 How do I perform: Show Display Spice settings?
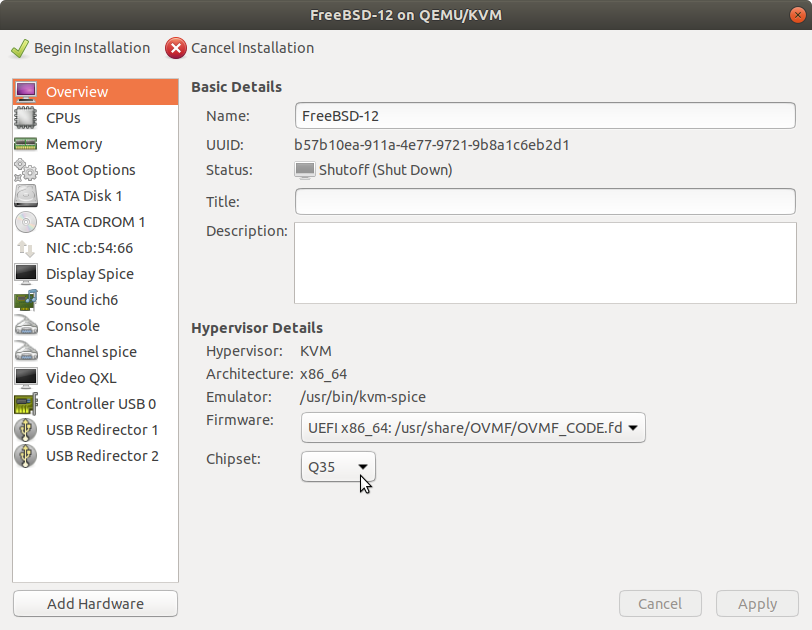click(x=96, y=274)
